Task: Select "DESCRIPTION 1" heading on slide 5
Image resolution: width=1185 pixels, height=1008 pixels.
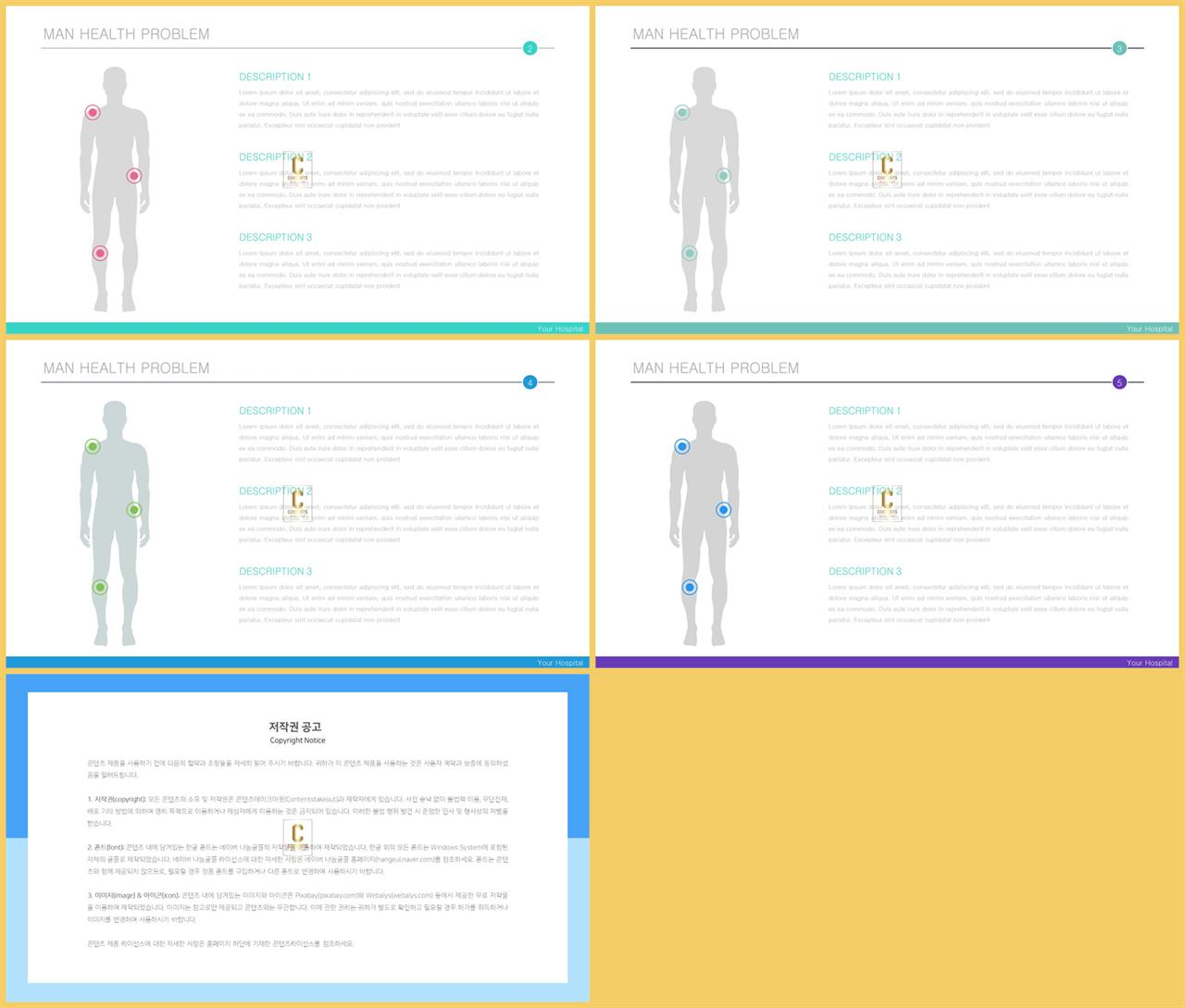Action: (865, 411)
